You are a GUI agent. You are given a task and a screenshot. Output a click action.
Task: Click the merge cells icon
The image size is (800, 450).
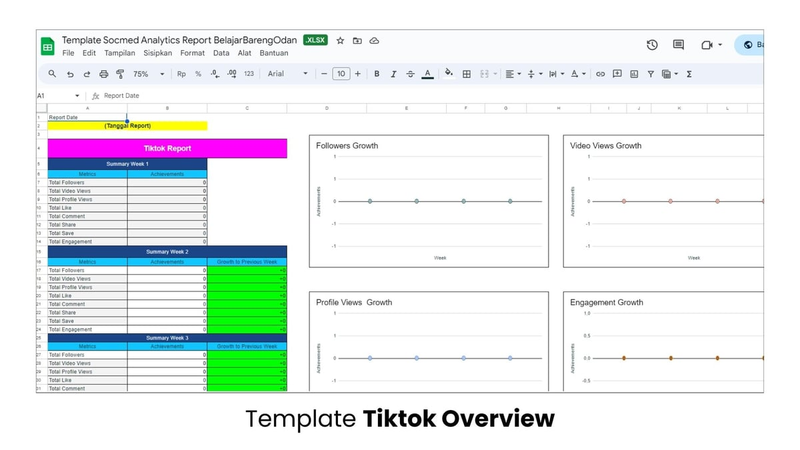coord(484,74)
